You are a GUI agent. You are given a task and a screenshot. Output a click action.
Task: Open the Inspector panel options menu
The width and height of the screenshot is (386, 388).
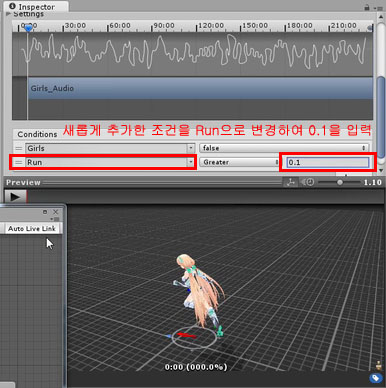pyautogui.click(x=379, y=7)
